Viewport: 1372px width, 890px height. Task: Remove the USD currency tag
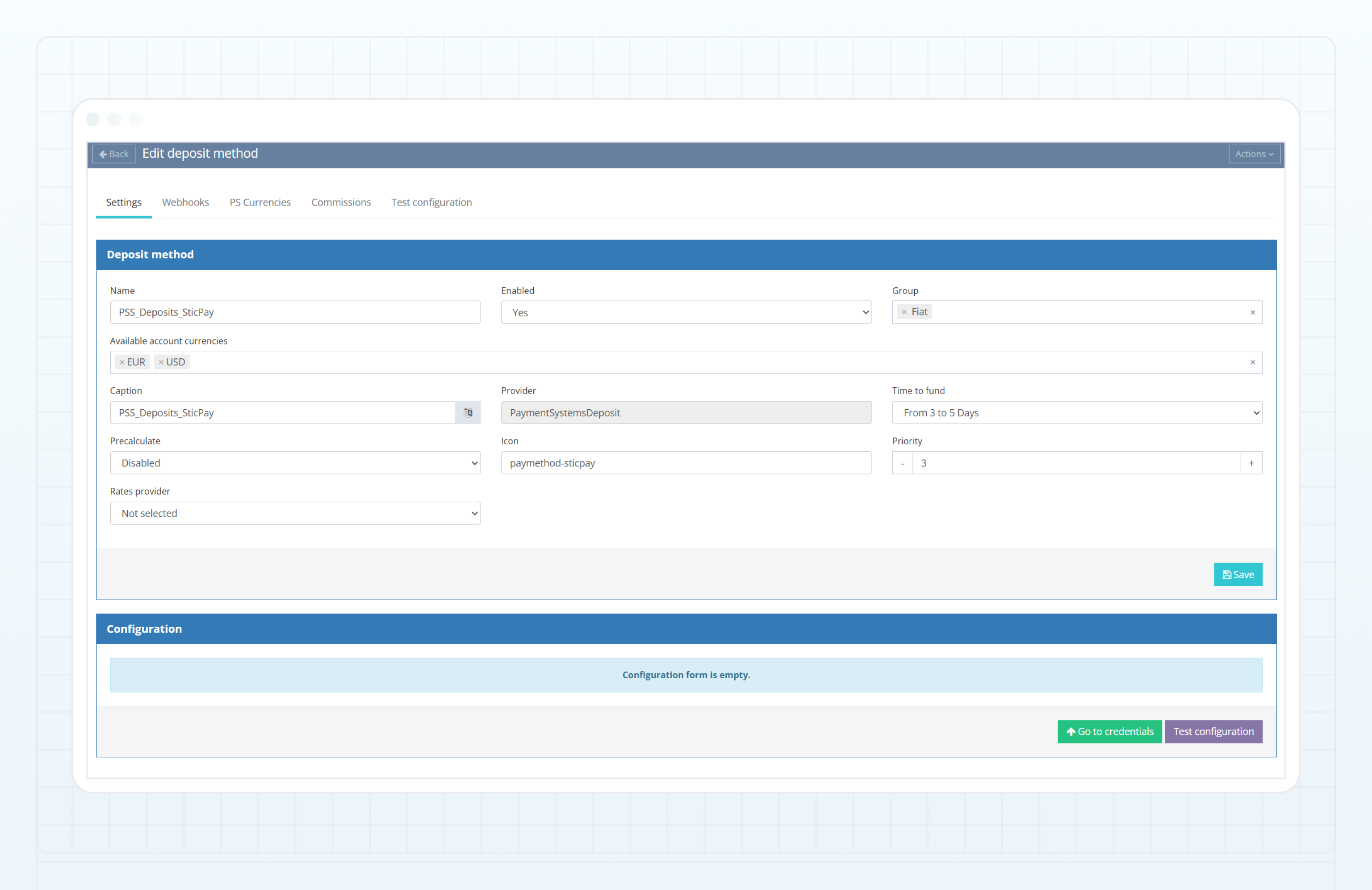click(161, 362)
